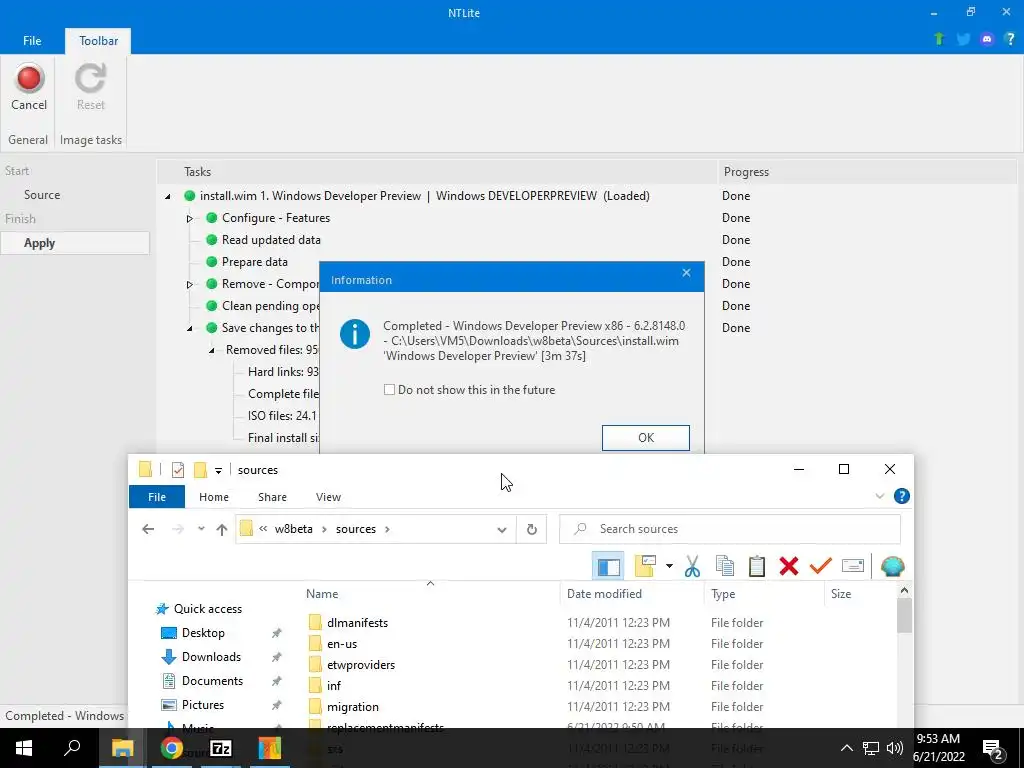This screenshot has width=1024, height=768.
Task: Expand the Explorer ribbon chevron
Action: 880,496
